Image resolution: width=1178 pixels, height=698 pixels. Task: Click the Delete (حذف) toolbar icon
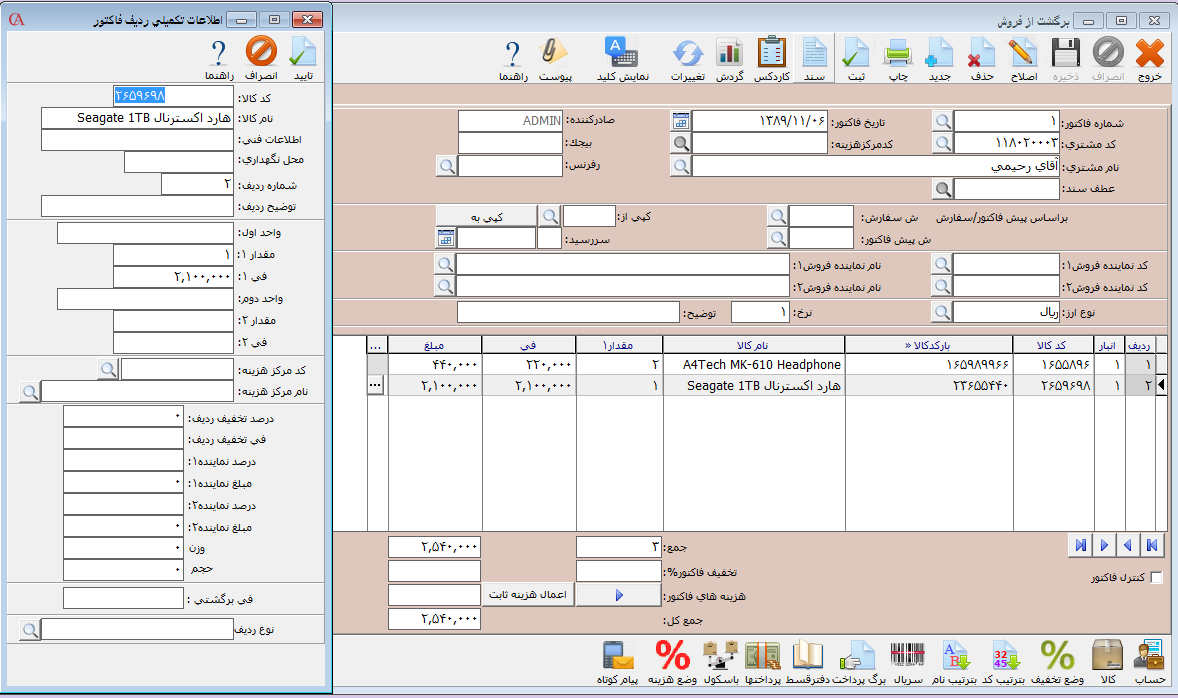pos(982,59)
